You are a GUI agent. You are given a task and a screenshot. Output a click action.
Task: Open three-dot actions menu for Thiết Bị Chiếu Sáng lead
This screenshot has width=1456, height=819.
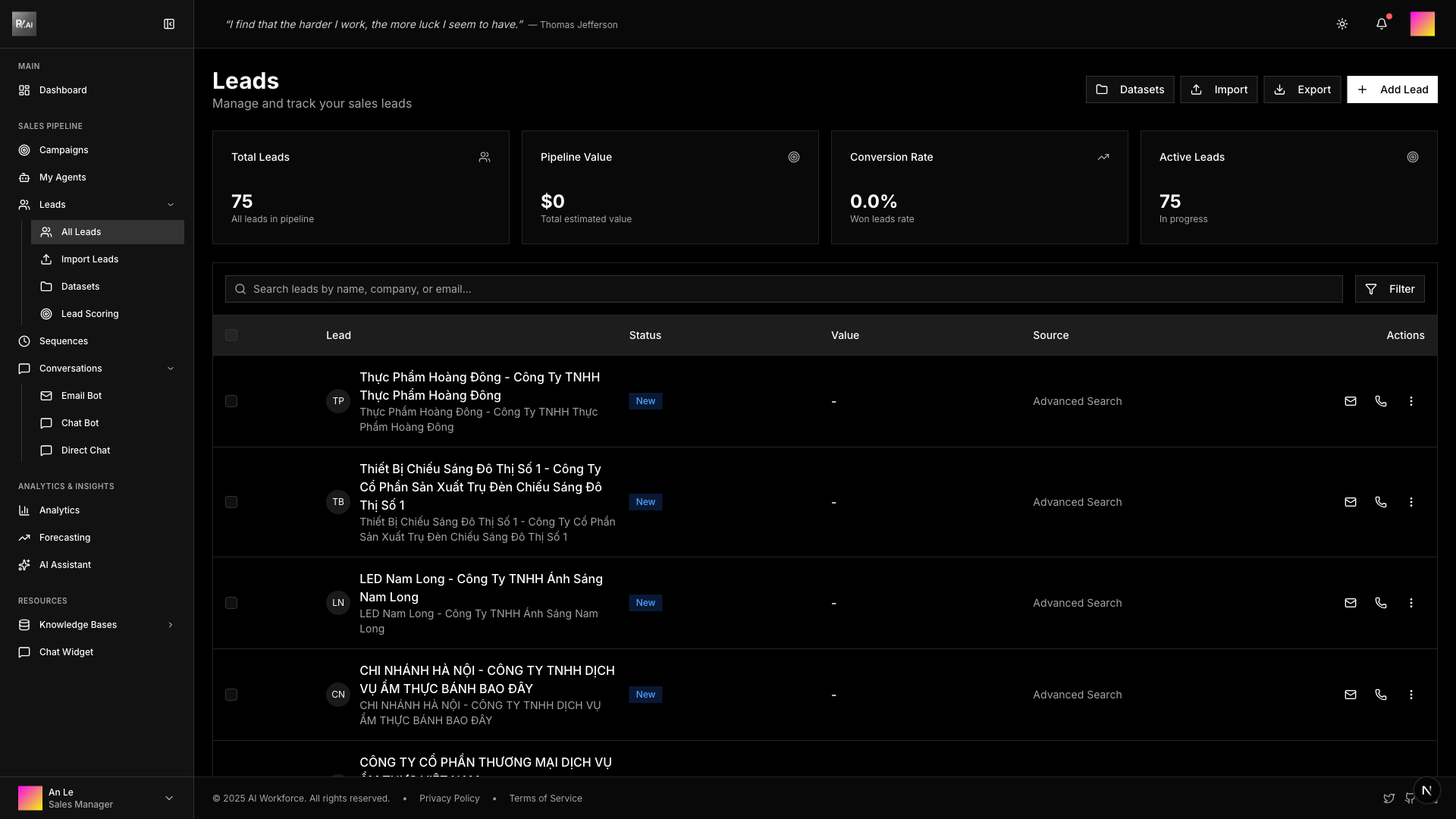[1410, 502]
